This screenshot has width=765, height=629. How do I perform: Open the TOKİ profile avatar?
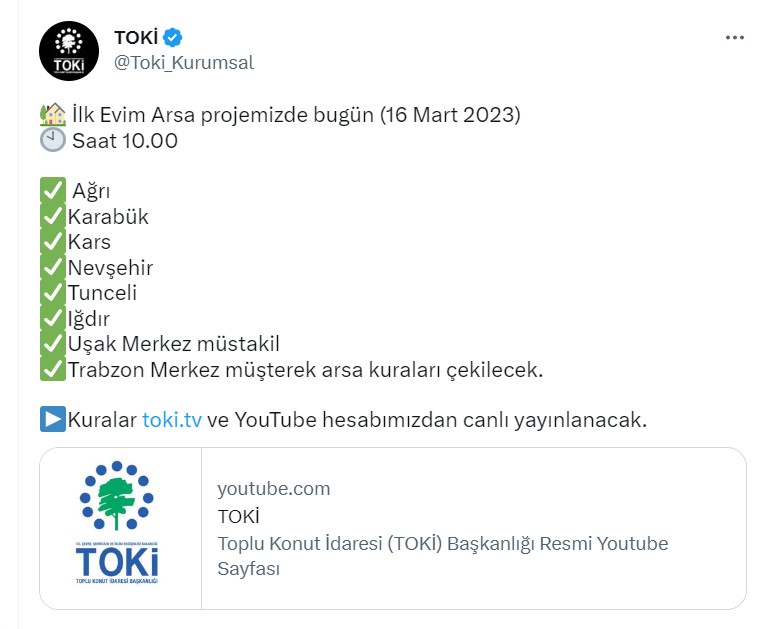pyautogui.click(x=69, y=51)
